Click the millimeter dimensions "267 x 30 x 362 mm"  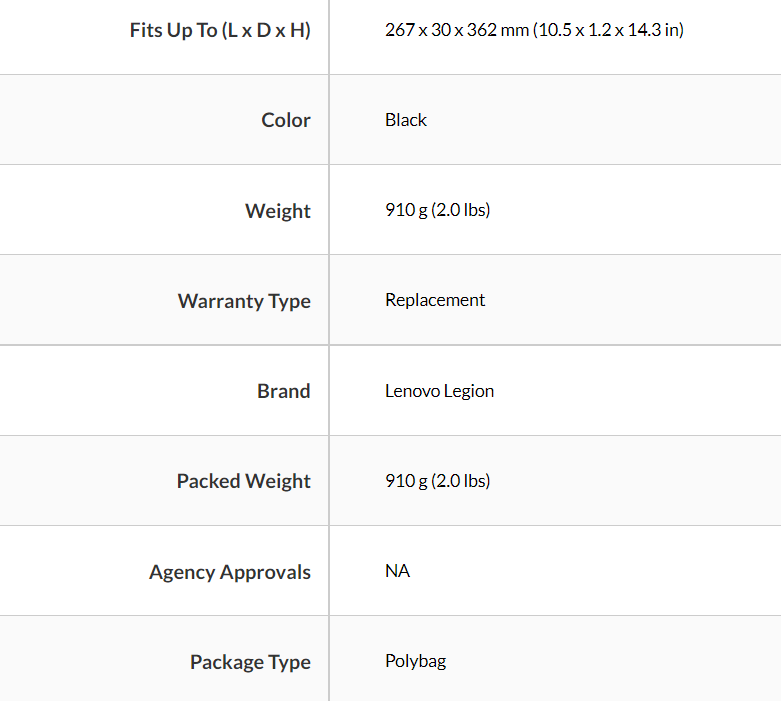point(457,30)
